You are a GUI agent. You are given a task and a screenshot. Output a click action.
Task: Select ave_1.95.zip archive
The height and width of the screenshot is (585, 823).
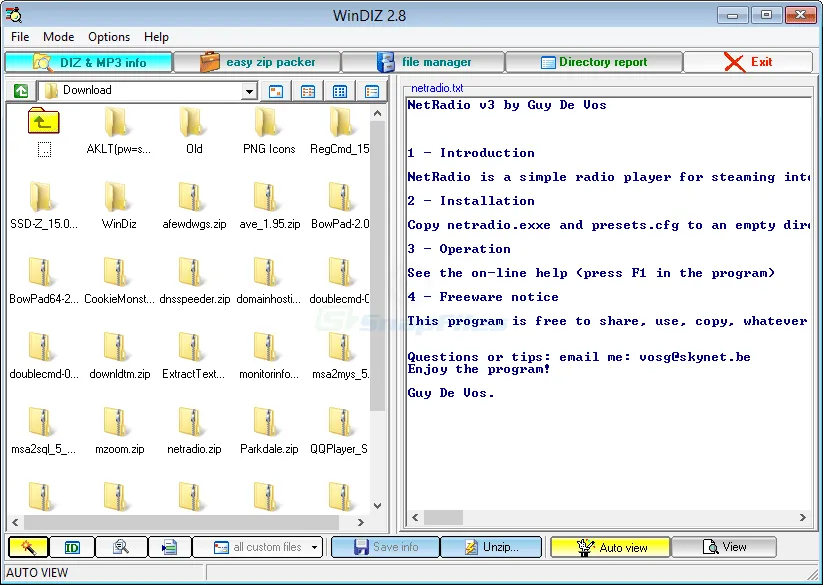click(269, 205)
